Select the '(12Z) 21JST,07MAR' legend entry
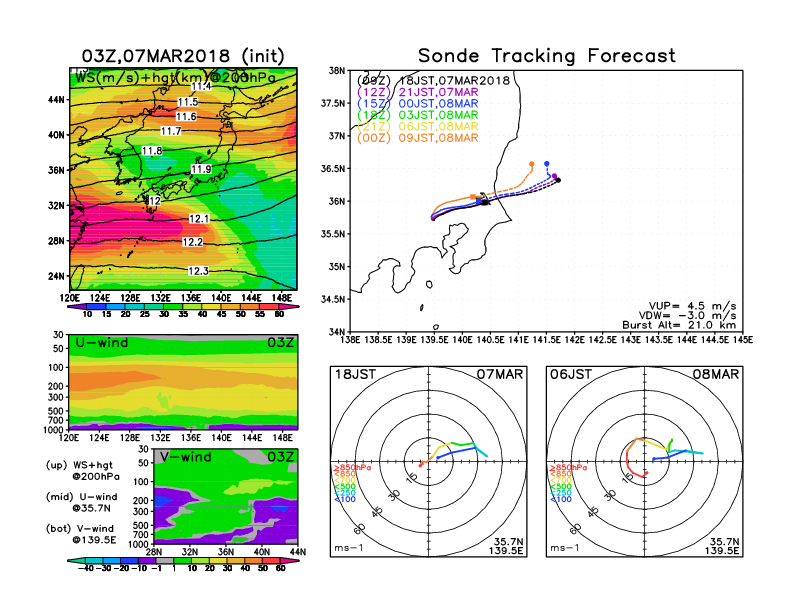This screenshot has height=612, width=792. coord(418,92)
